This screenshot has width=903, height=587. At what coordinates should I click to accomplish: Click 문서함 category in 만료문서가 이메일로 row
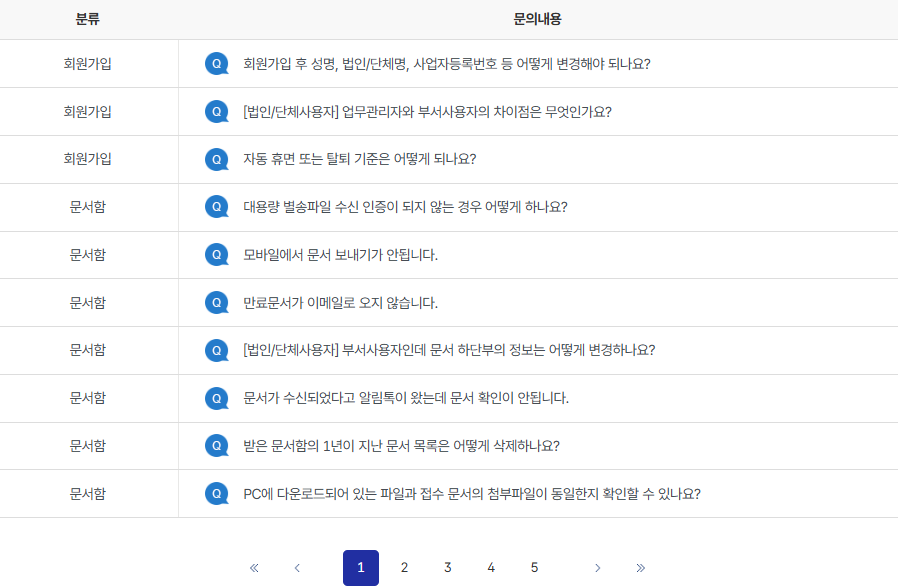(x=88, y=303)
